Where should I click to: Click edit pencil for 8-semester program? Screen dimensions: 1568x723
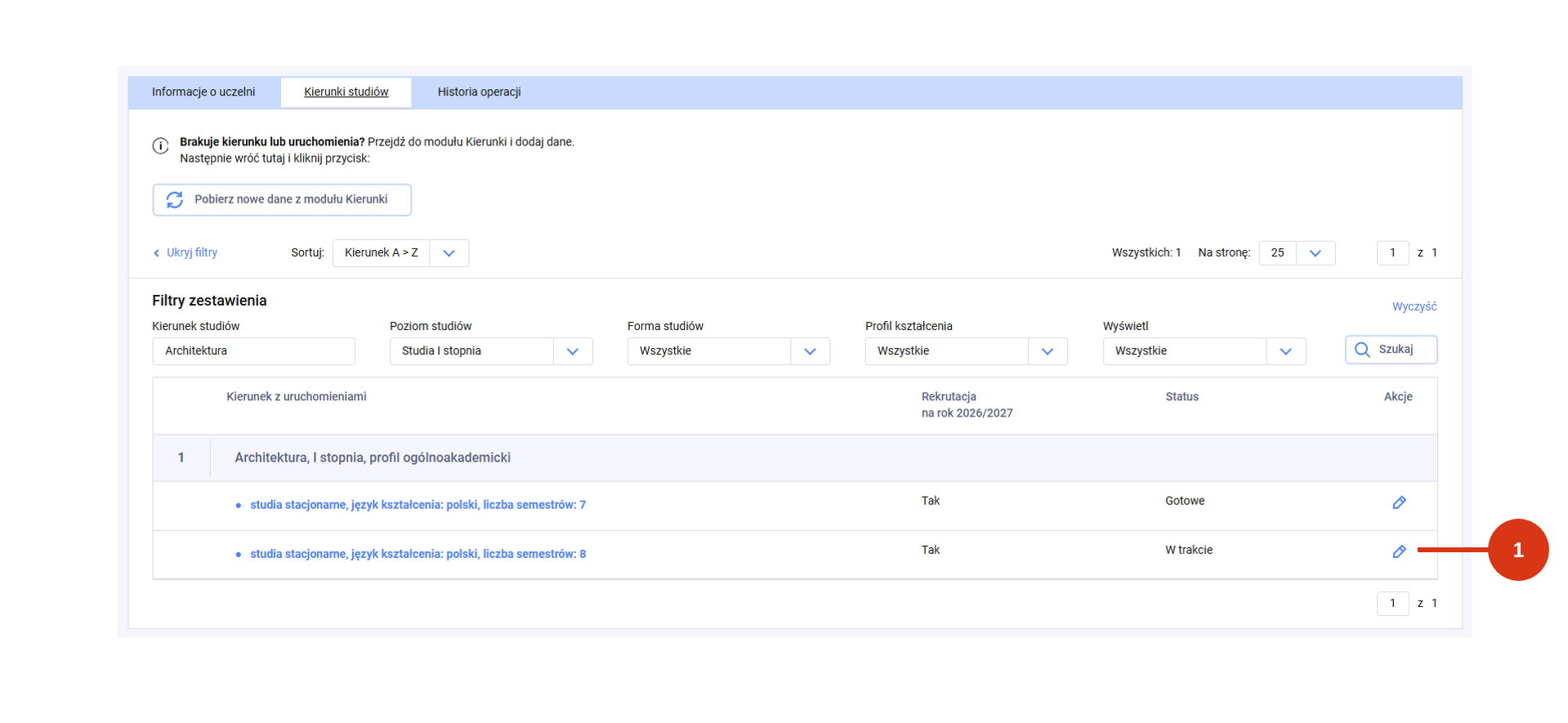1399,551
